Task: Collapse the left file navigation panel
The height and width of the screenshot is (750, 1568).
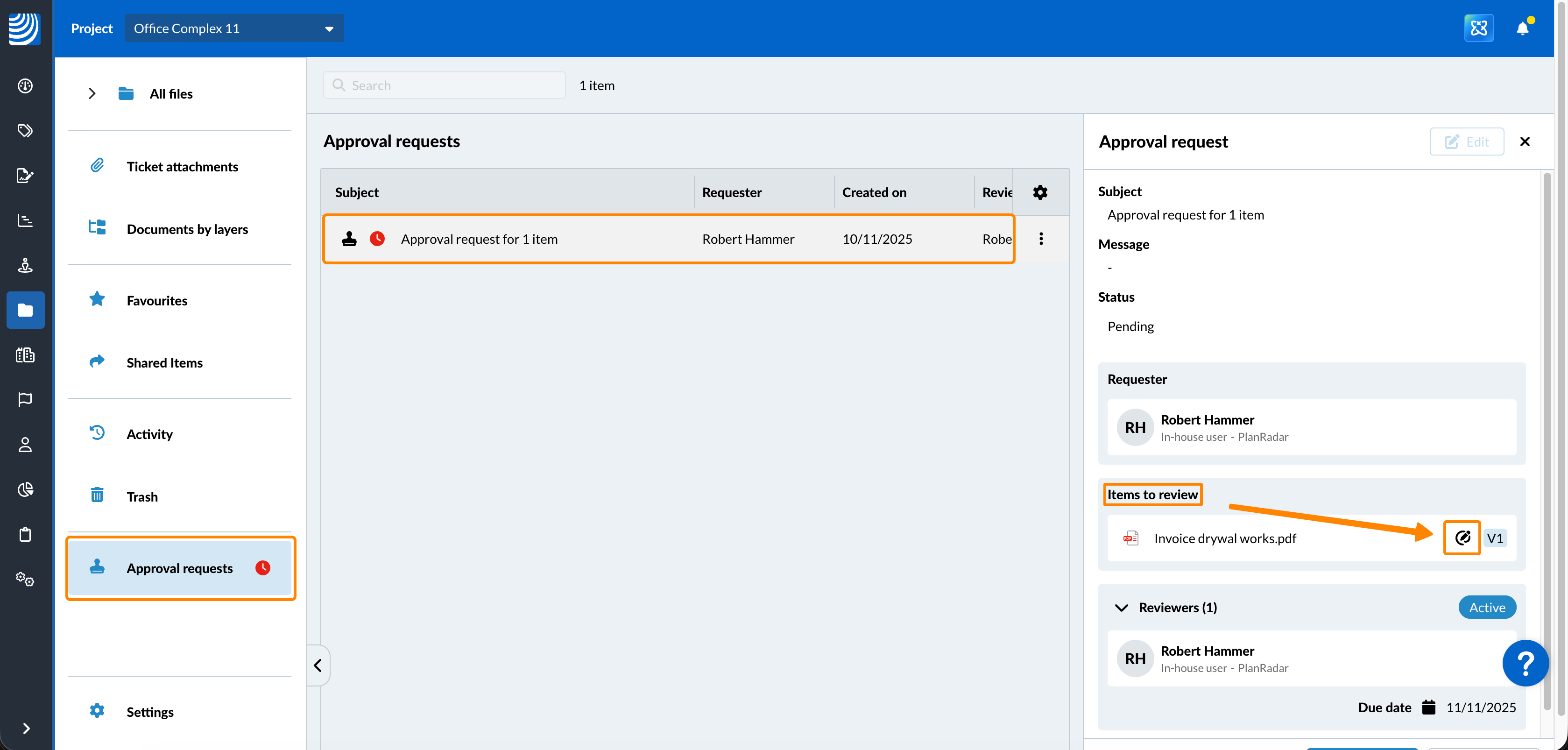Action: tap(318, 665)
